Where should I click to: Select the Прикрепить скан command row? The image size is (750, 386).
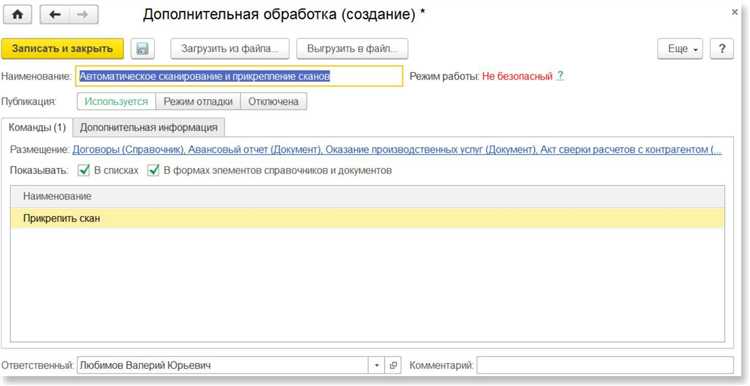click(x=367, y=218)
